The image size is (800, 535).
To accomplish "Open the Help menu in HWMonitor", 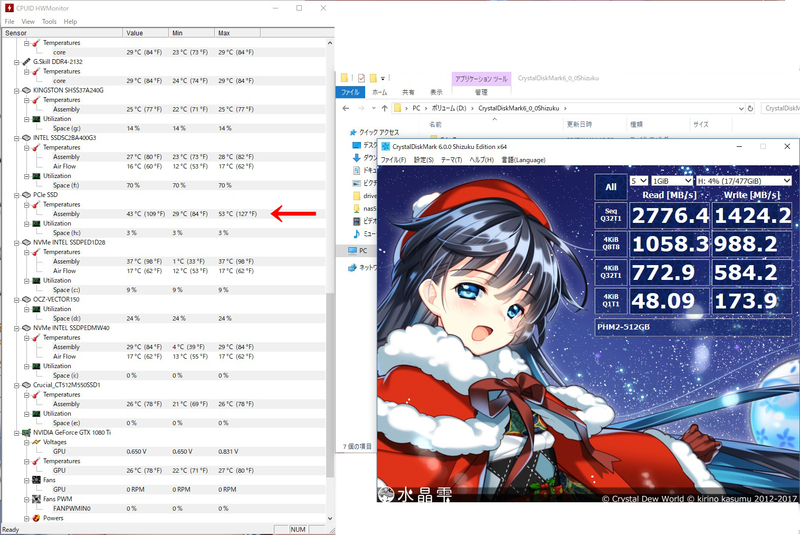I will pos(70,21).
